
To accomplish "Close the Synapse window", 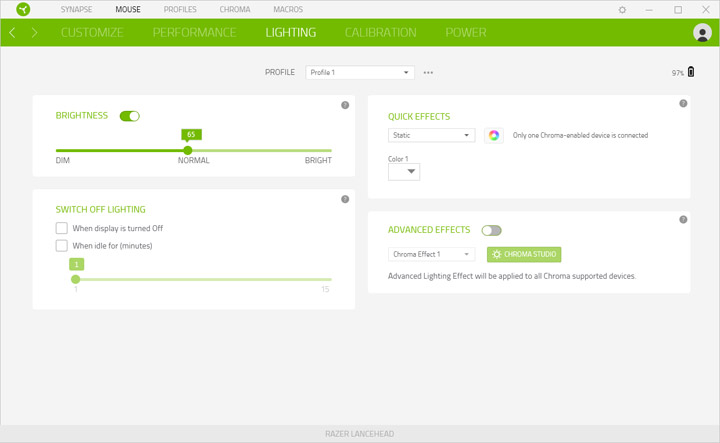I will coord(706,10).
